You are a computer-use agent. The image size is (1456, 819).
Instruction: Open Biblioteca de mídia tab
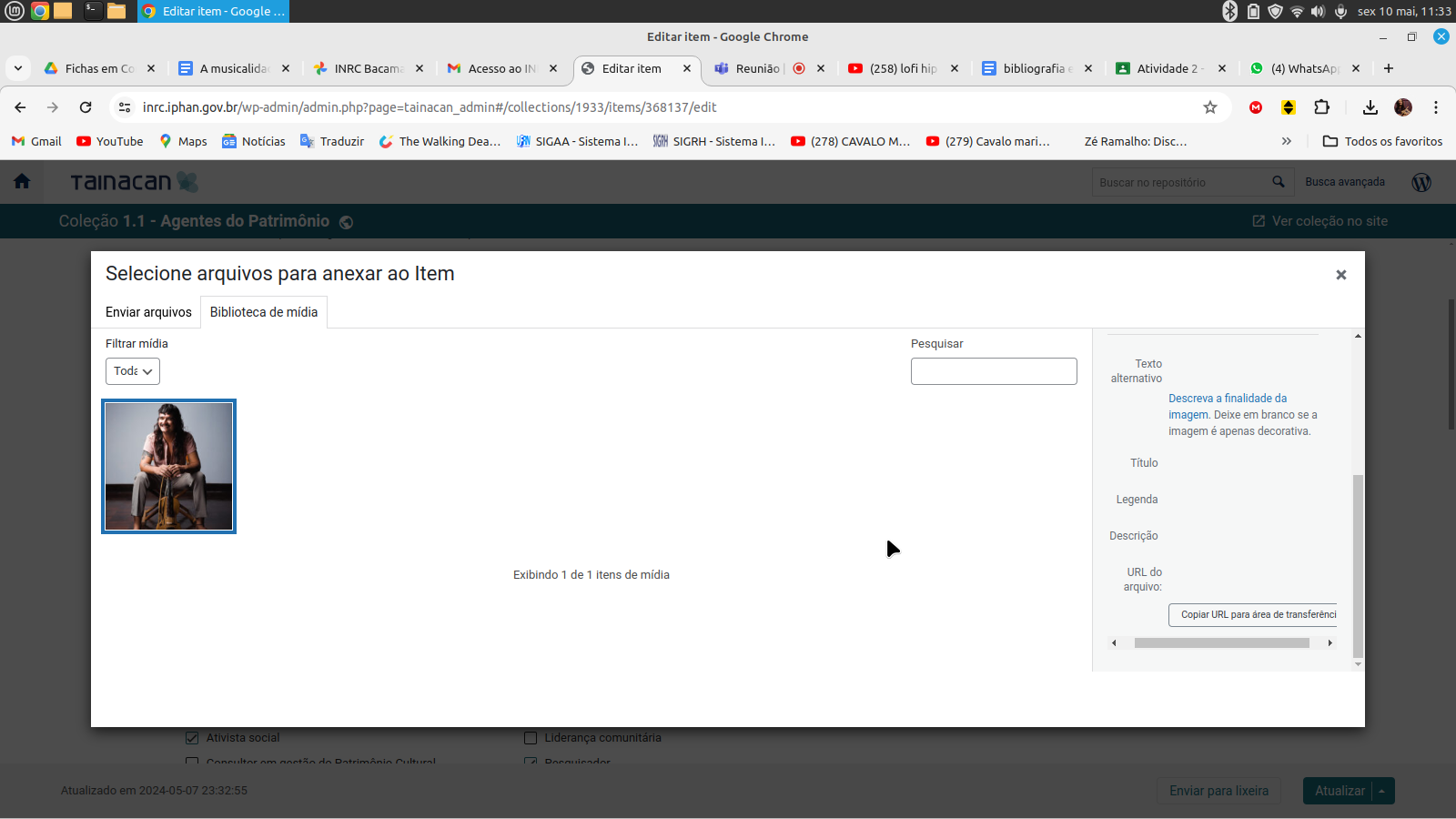(264, 312)
